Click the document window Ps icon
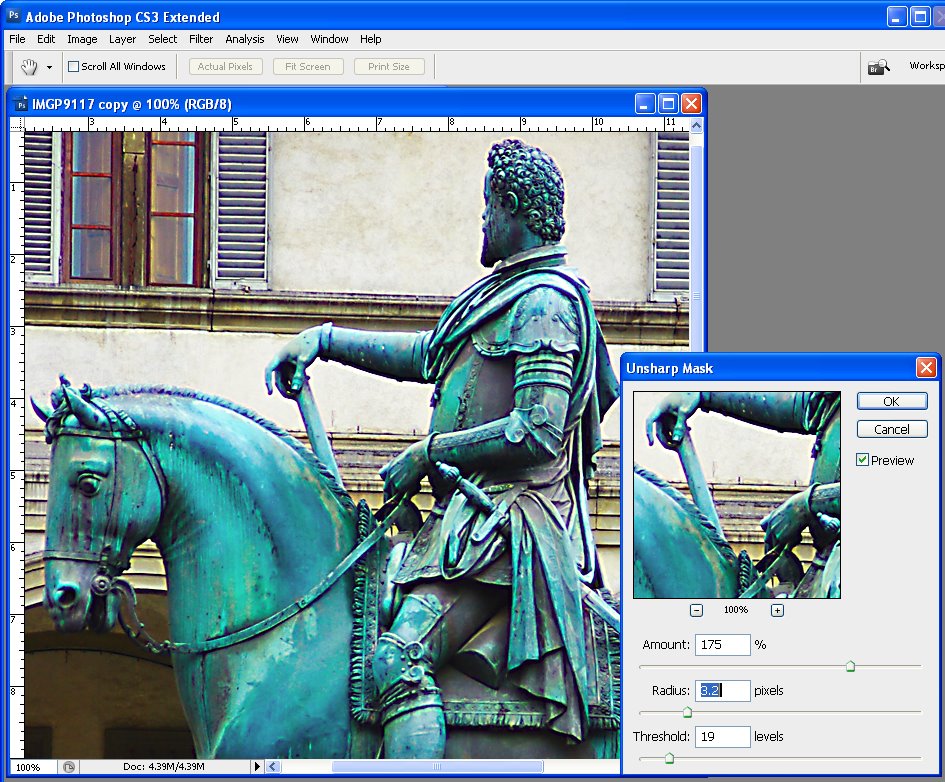This screenshot has width=945, height=782. click(21, 104)
